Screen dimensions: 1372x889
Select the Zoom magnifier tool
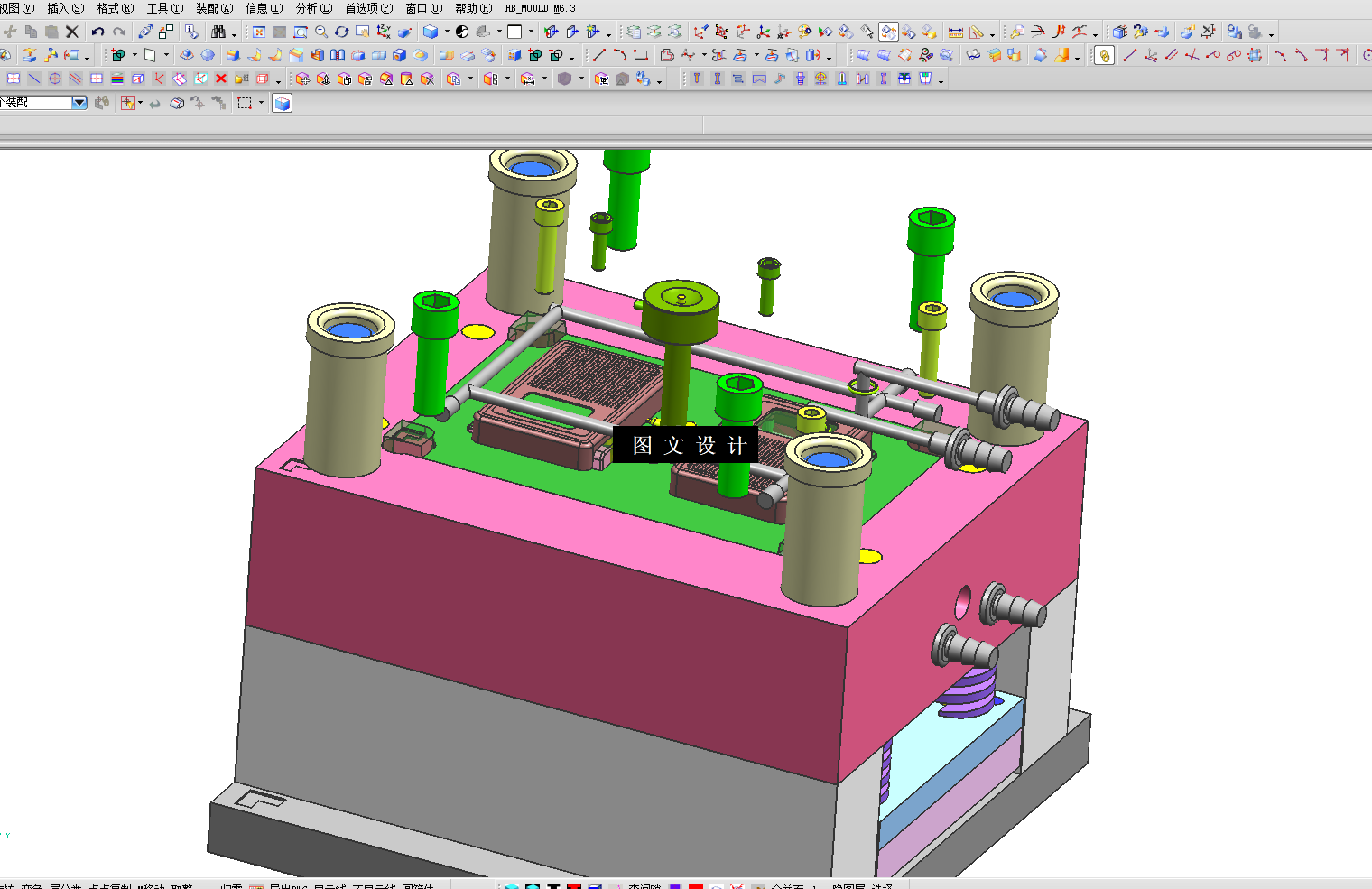[x=321, y=32]
